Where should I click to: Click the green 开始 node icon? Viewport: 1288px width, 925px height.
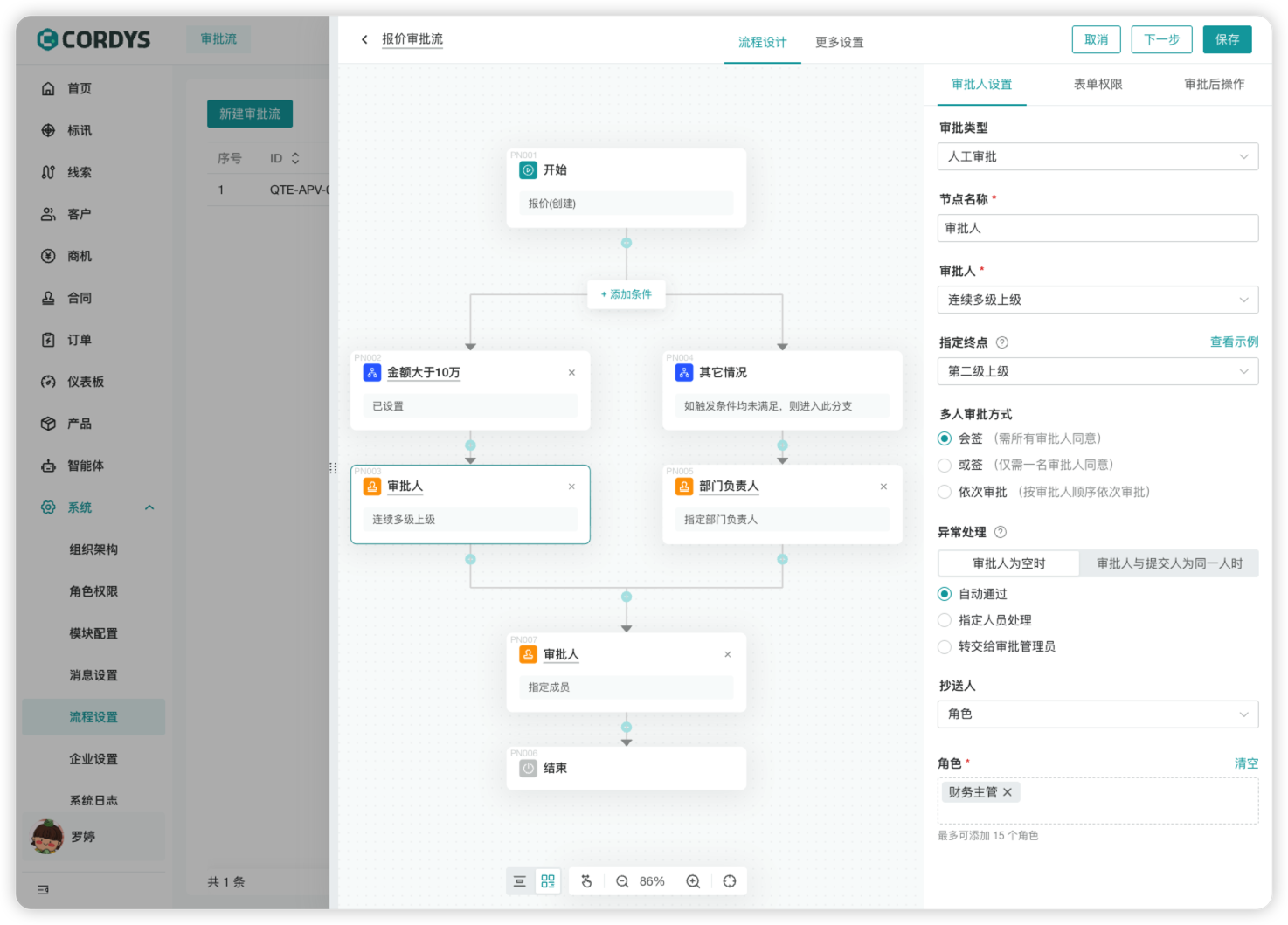tap(528, 170)
